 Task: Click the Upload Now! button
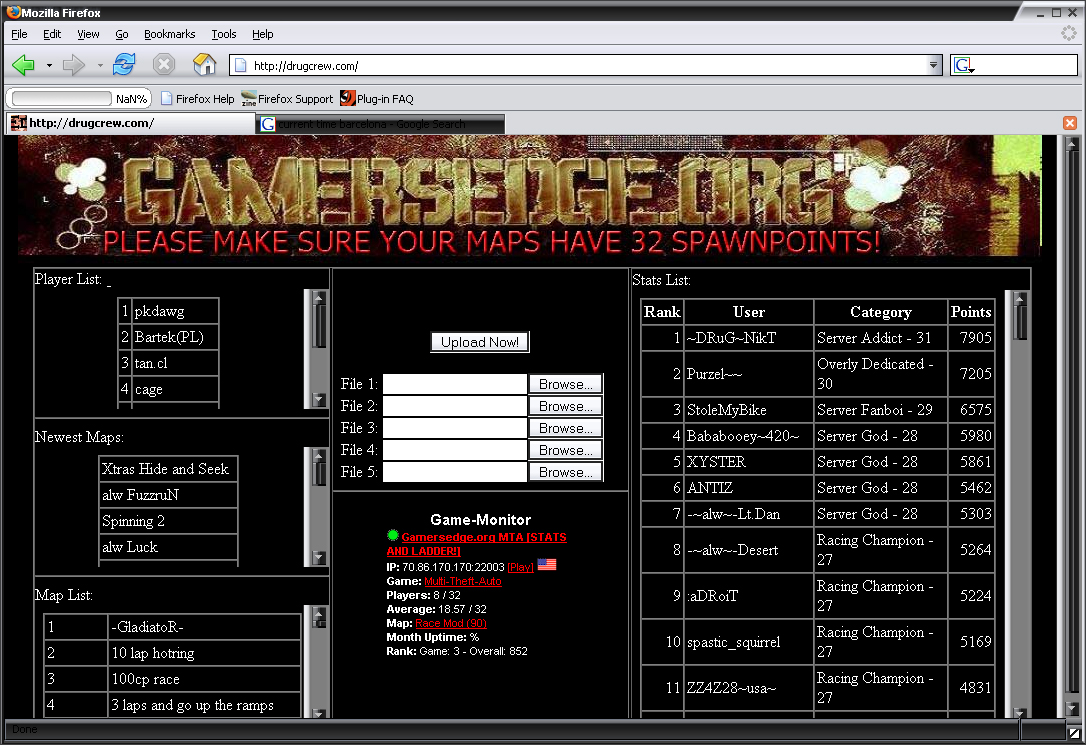click(x=480, y=342)
